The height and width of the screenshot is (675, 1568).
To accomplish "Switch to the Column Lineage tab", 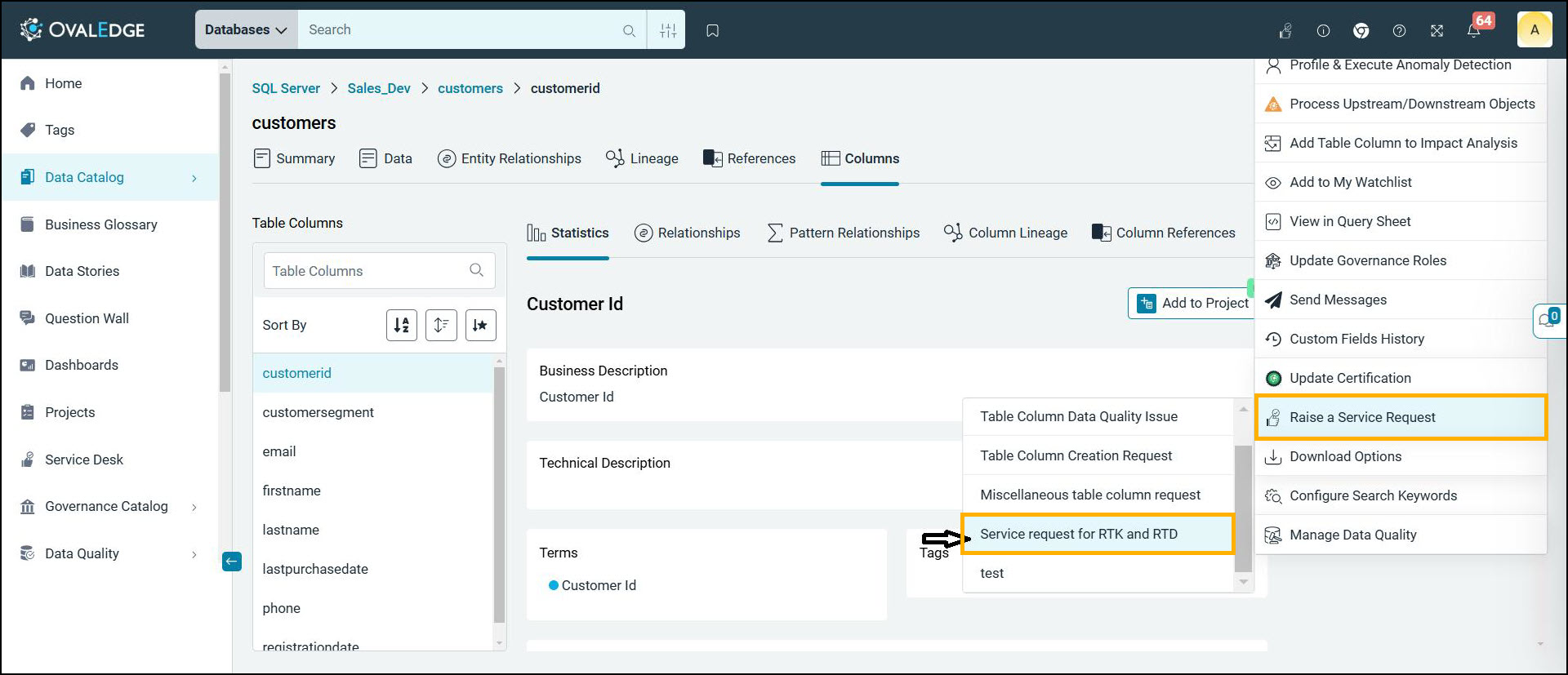I will 1005,233.
